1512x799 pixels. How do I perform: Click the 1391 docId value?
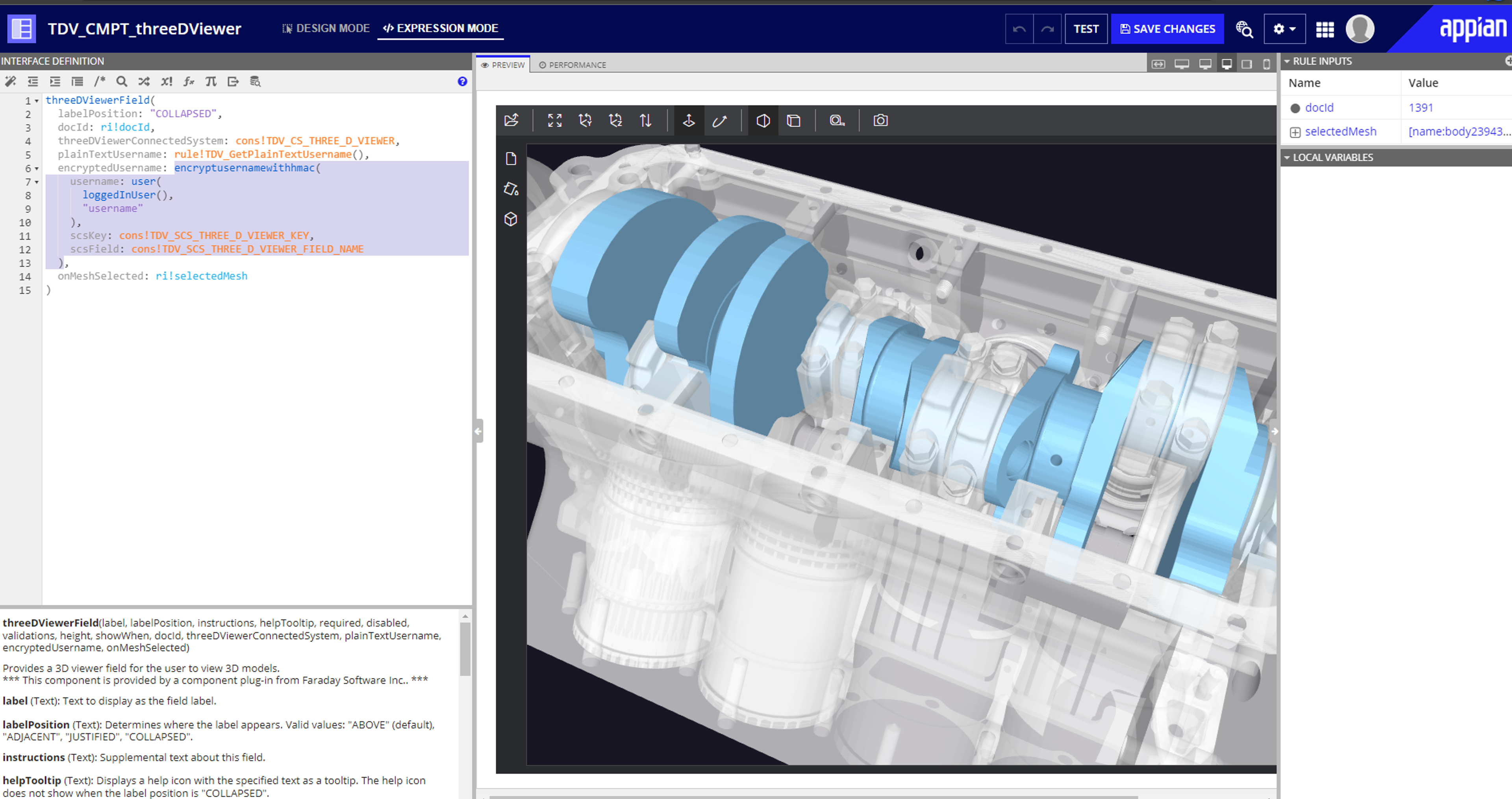click(1420, 108)
